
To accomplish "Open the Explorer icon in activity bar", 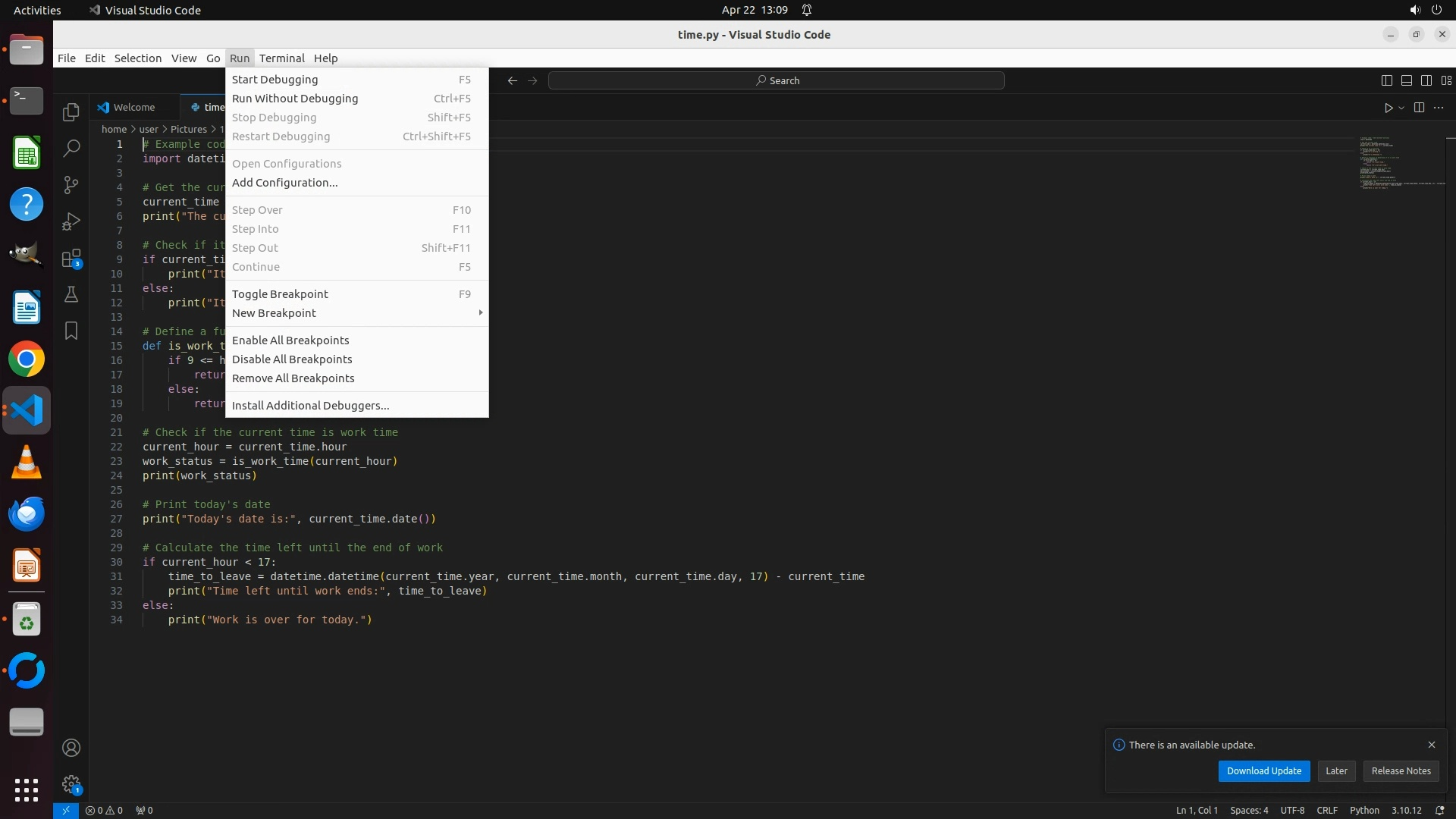I will pos(71,112).
